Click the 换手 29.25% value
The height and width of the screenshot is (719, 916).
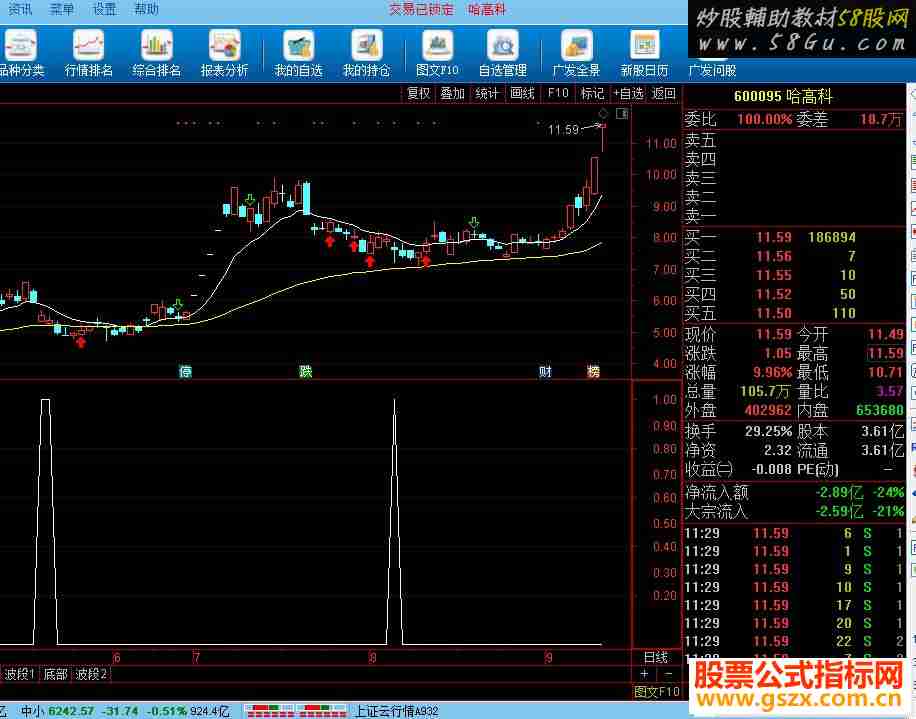[x=768, y=431]
